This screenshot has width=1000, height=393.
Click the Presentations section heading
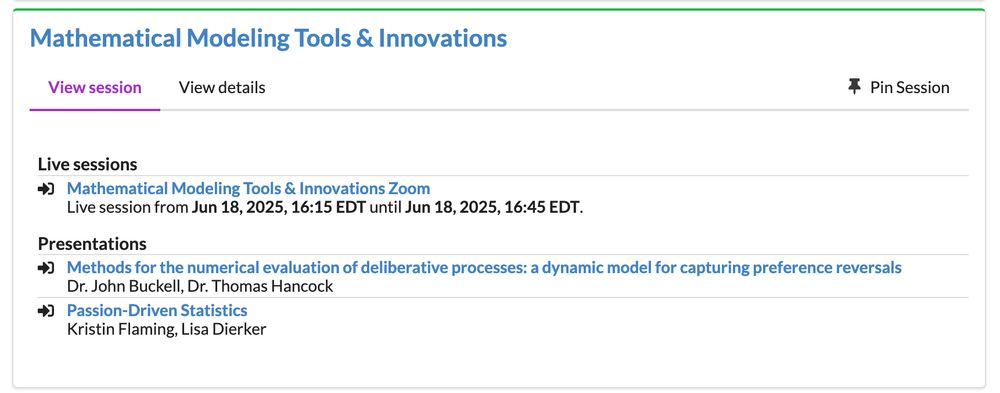point(92,244)
